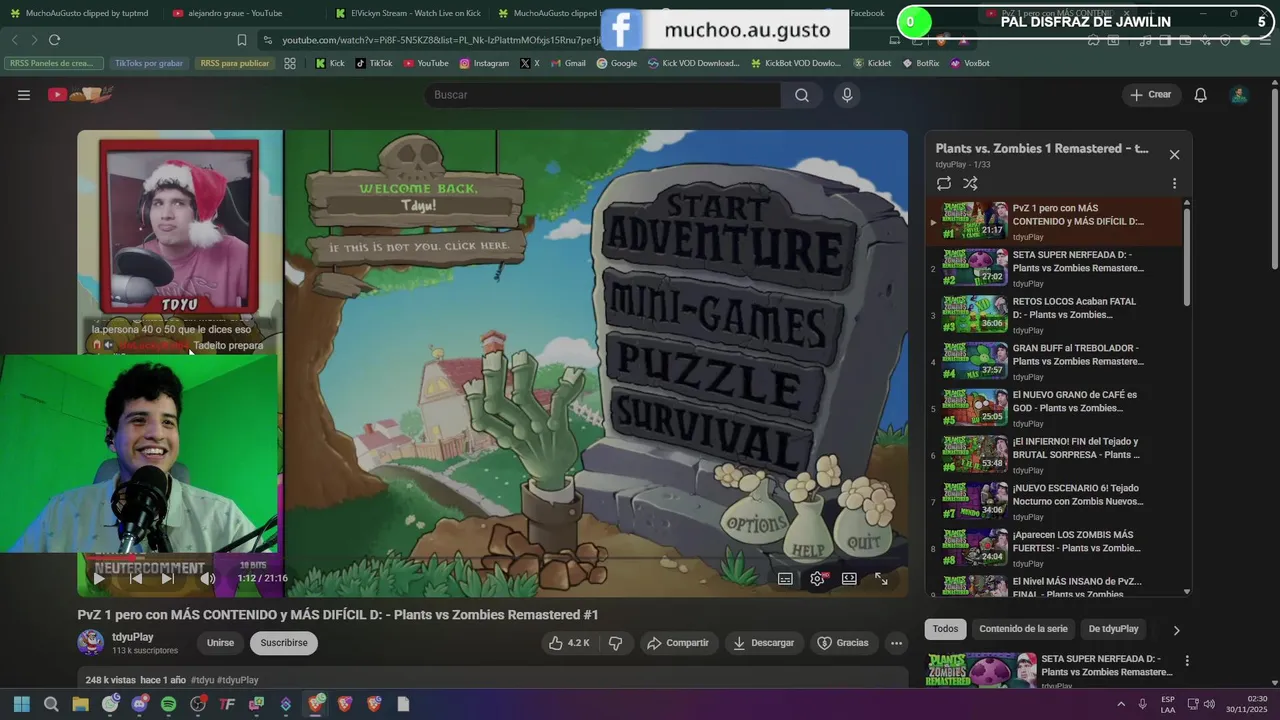Go back in browser history

coord(15,40)
